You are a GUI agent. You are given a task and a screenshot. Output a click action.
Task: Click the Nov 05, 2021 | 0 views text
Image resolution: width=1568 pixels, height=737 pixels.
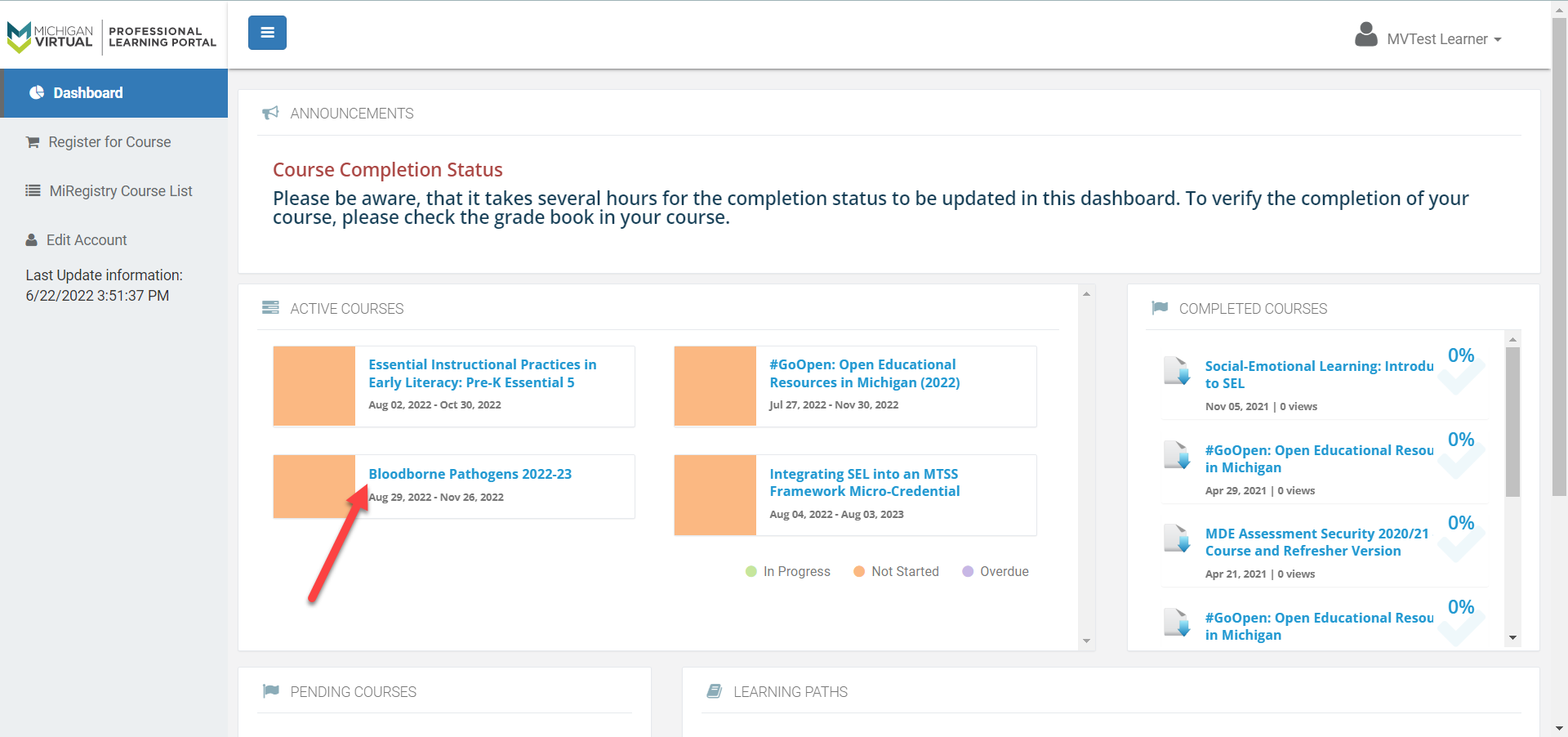(x=1261, y=406)
